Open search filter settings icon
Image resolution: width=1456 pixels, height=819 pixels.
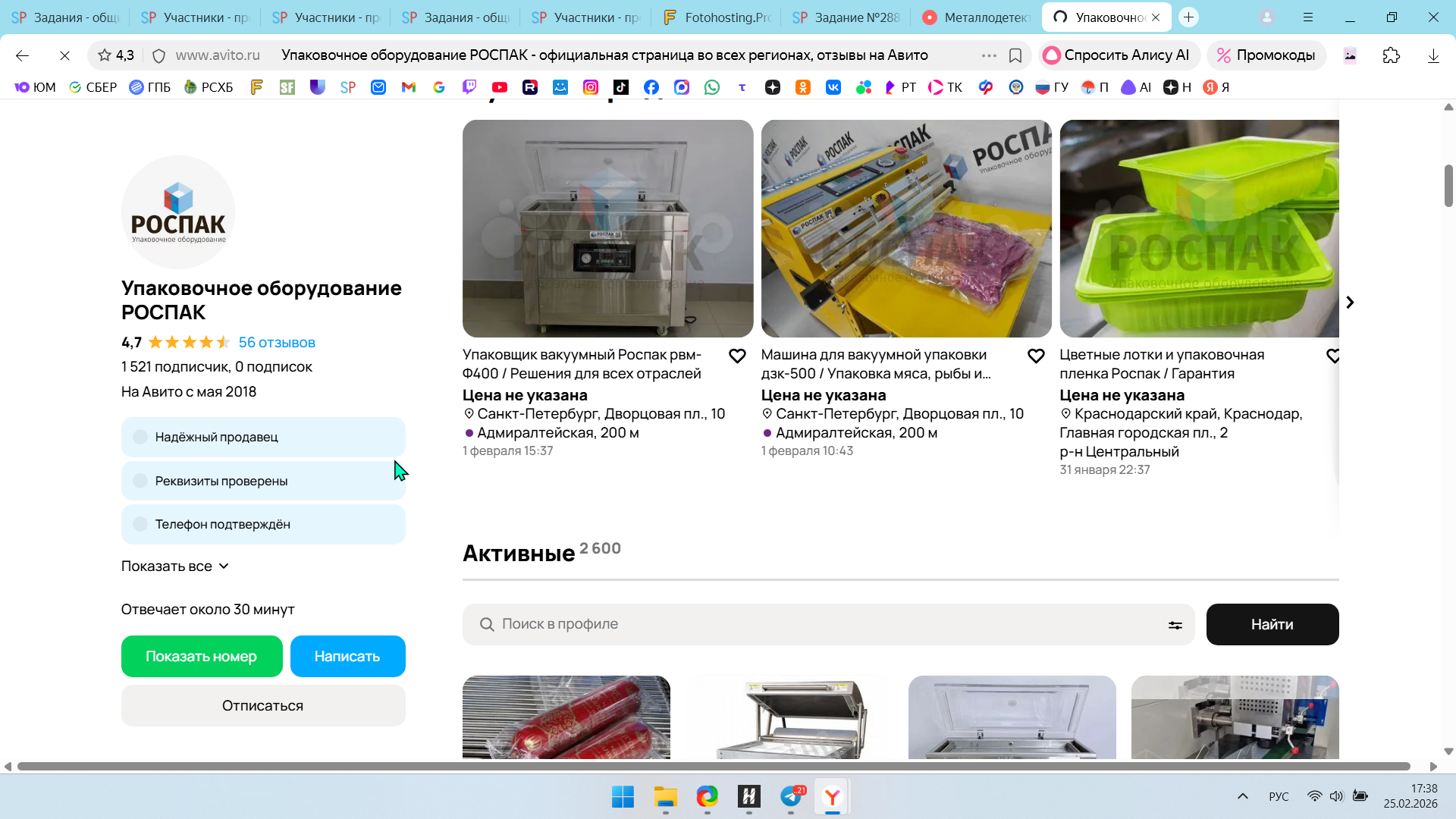[x=1175, y=625]
